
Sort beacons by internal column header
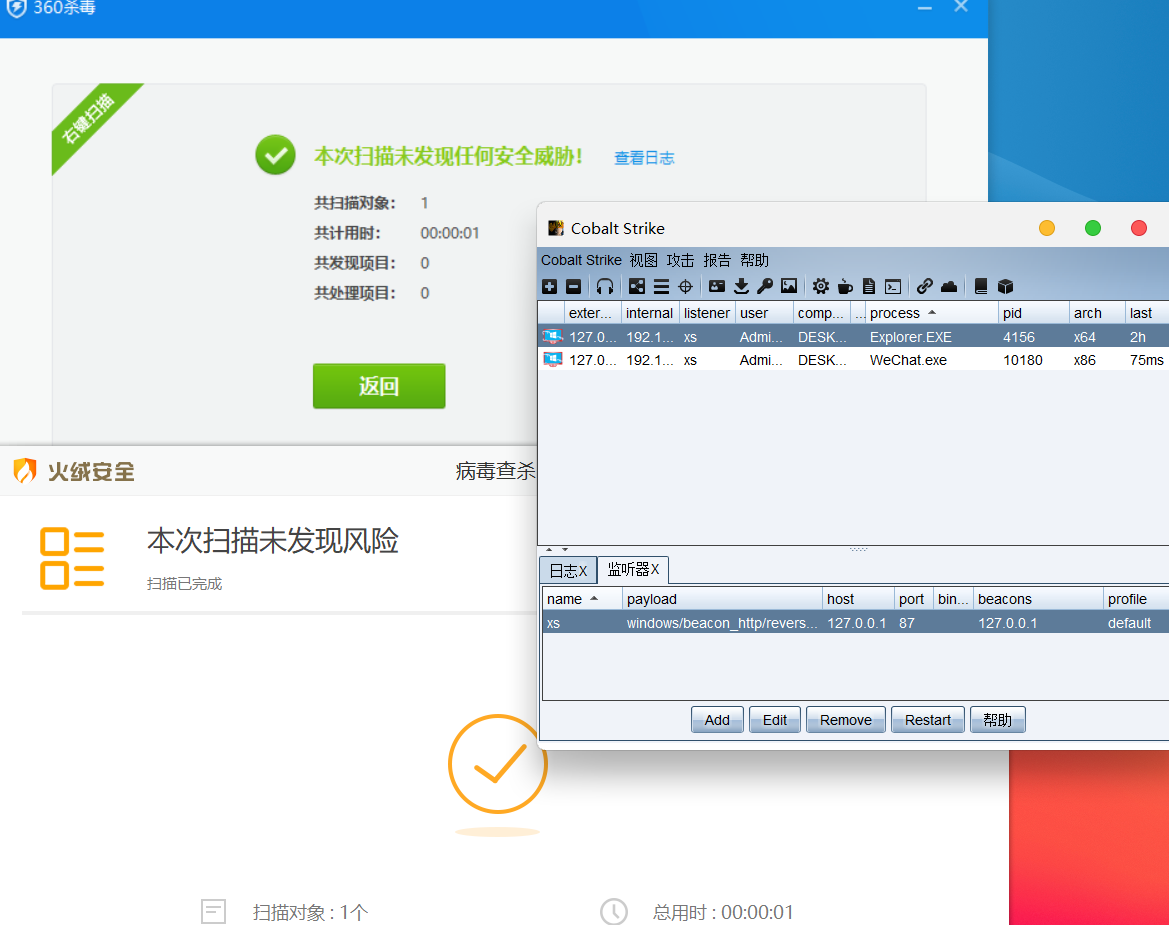(649, 313)
